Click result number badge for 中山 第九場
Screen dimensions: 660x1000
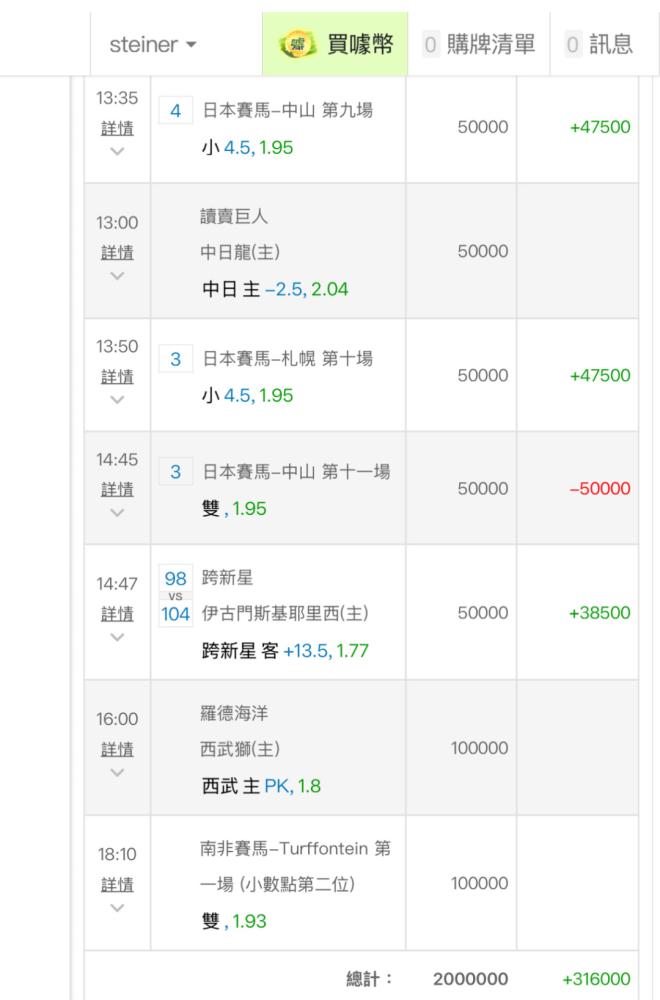click(175, 111)
